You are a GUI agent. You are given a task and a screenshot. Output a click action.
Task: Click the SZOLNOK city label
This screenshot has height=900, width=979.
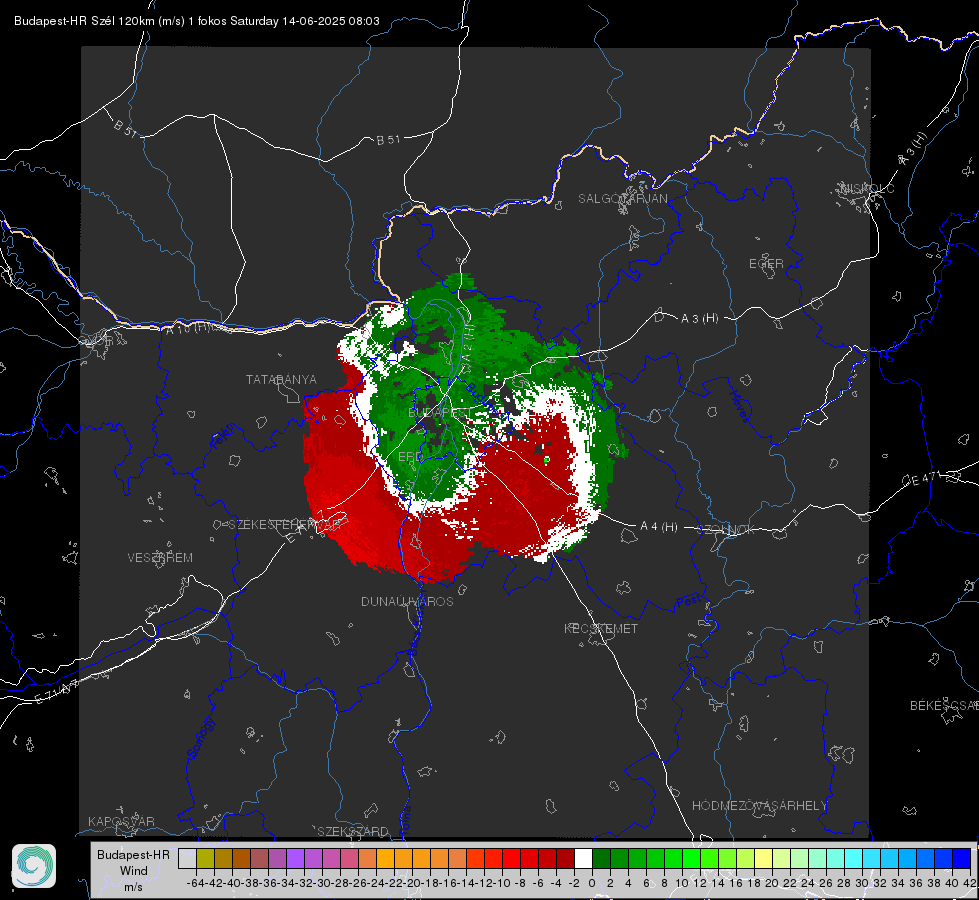726,530
